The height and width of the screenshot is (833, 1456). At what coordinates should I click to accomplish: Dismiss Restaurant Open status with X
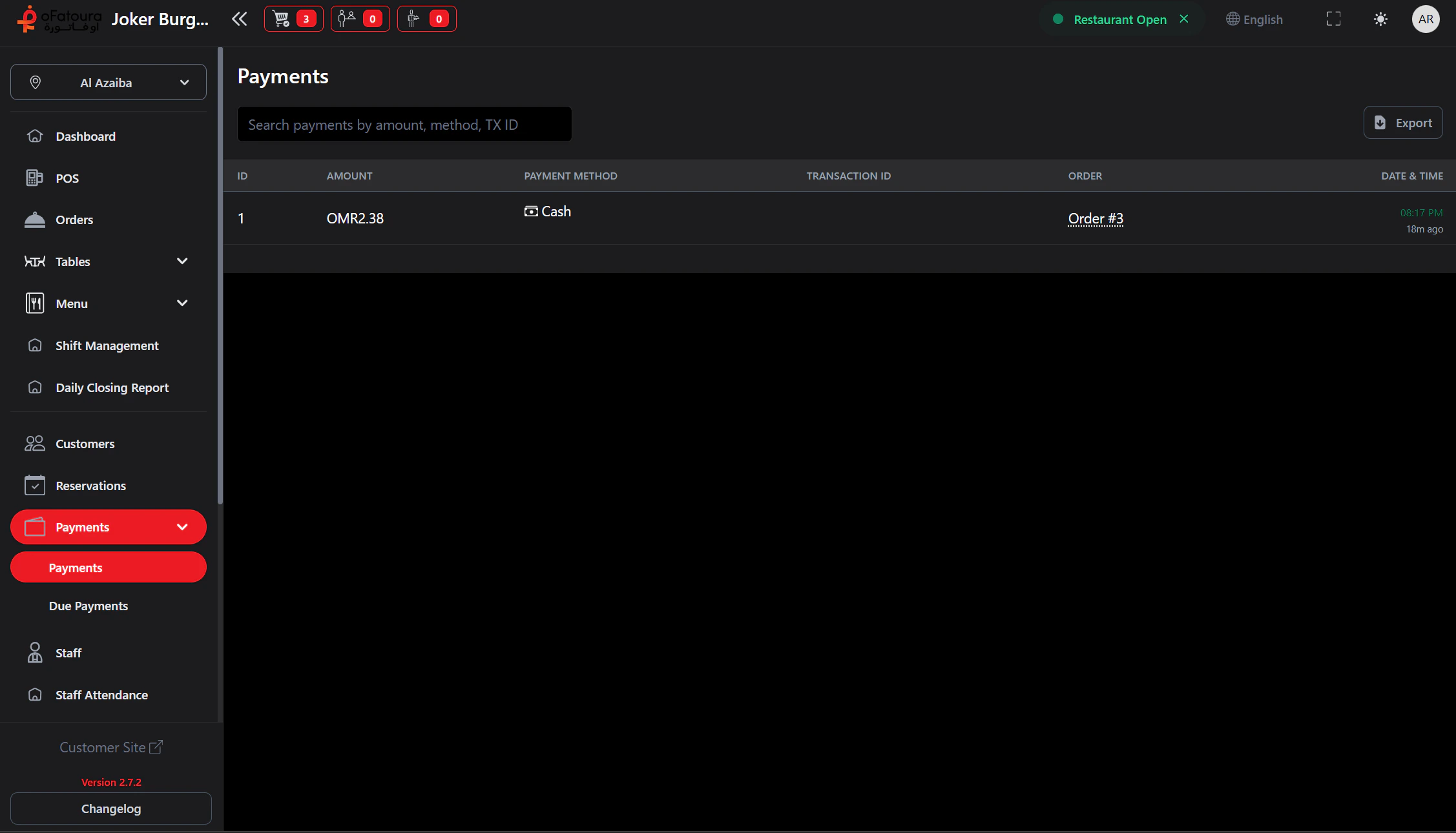pos(1183,19)
